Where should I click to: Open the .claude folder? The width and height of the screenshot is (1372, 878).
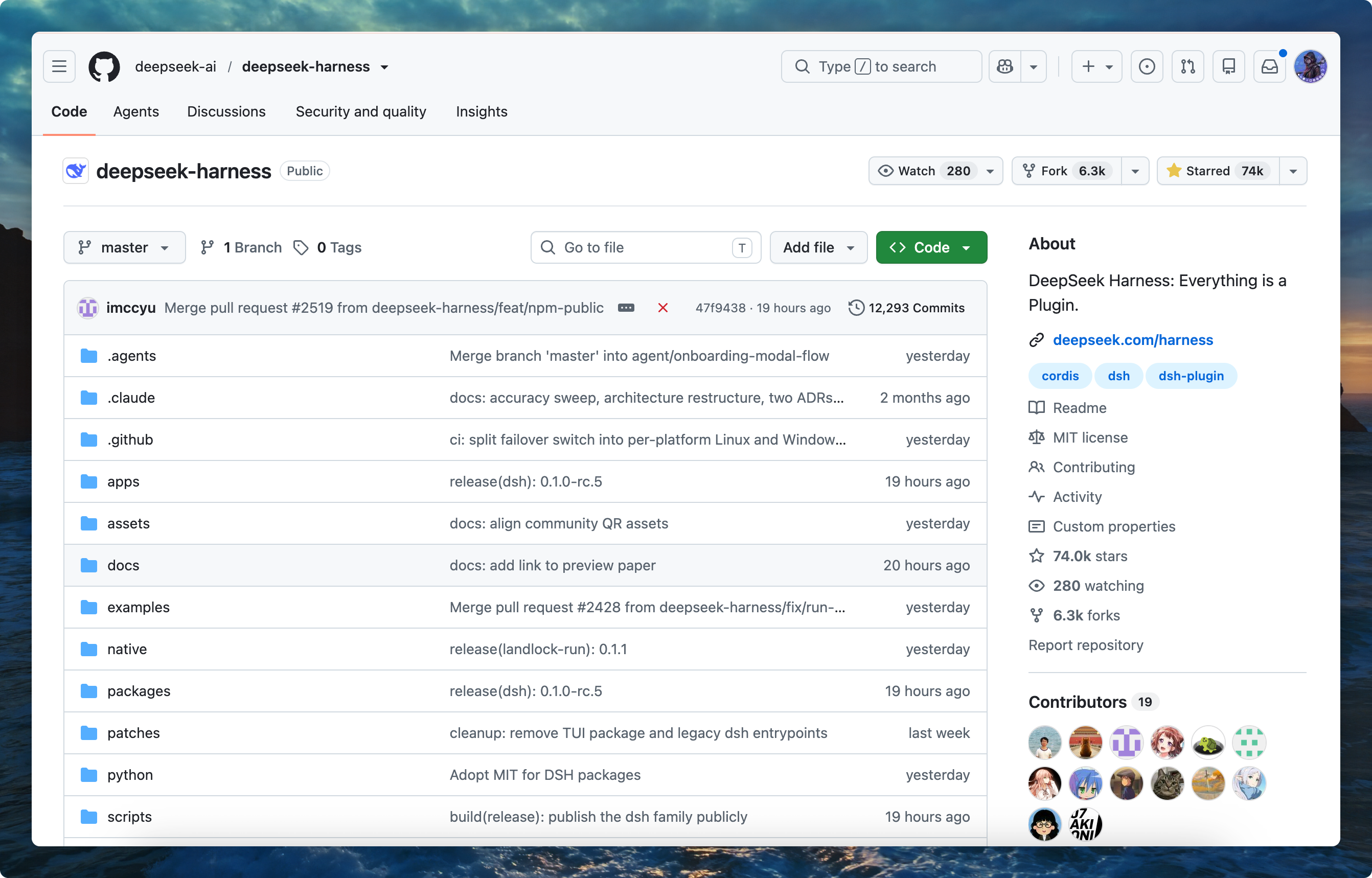click(131, 398)
